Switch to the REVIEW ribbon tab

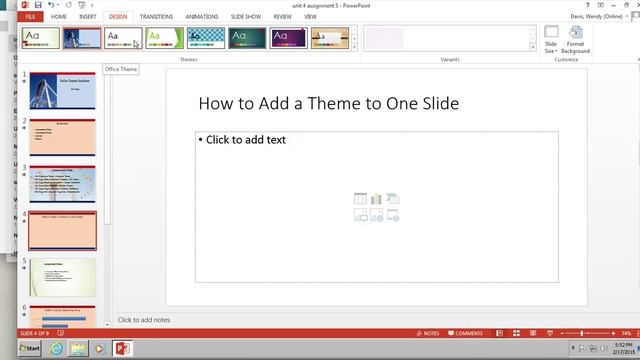pyautogui.click(x=282, y=16)
